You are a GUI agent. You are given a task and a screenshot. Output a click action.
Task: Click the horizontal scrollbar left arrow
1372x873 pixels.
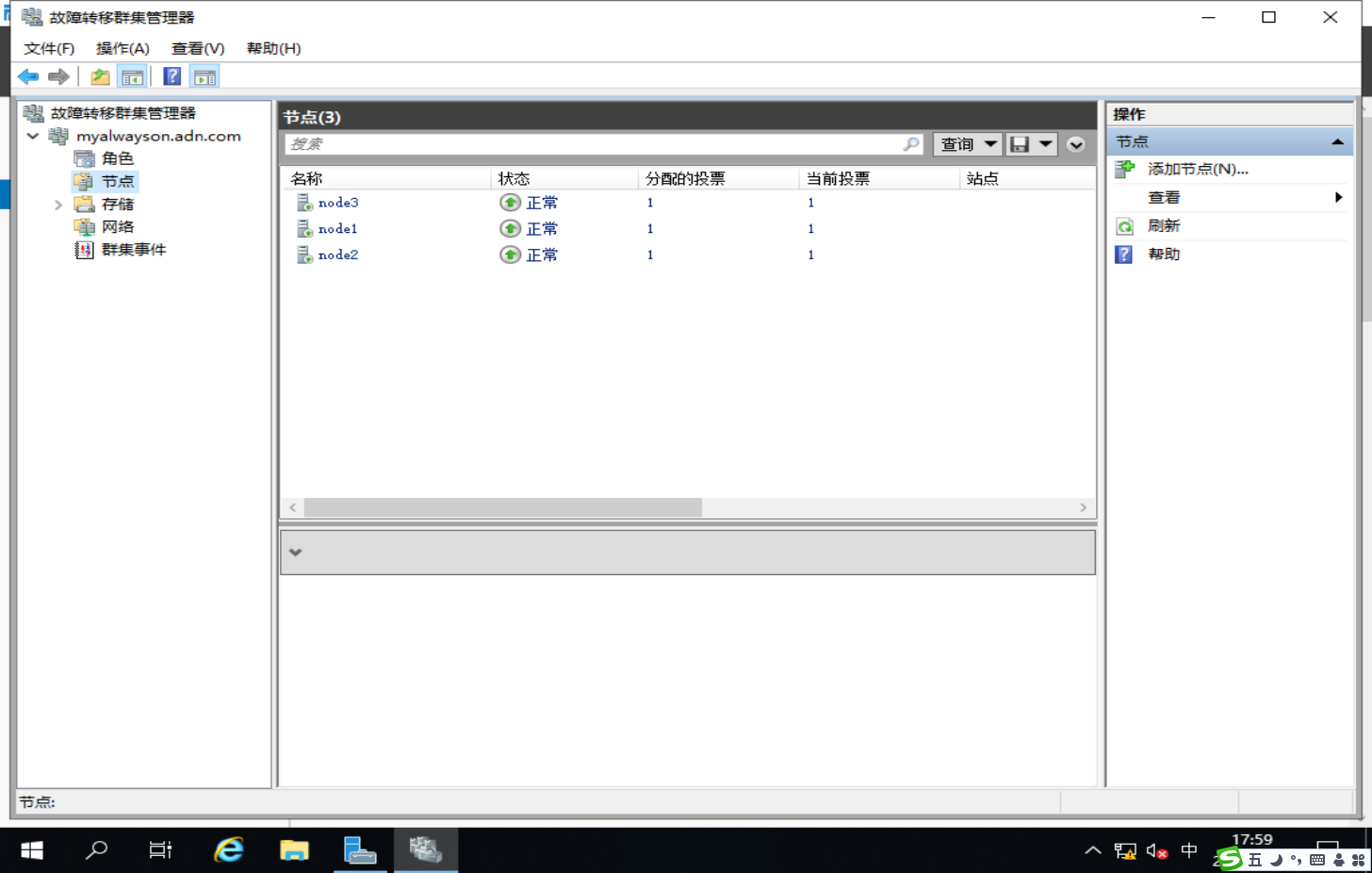point(293,507)
